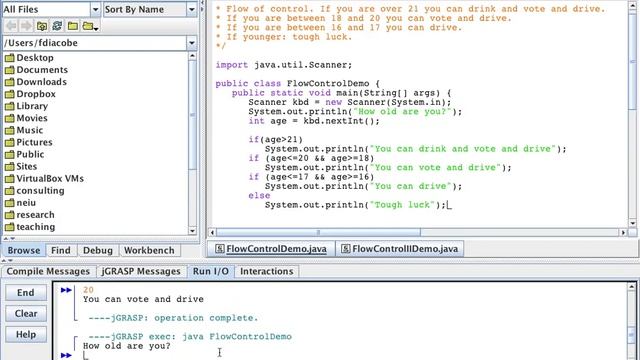640x360 pixels.
Task: Select the Movies folder
Action: coord(31,118)
